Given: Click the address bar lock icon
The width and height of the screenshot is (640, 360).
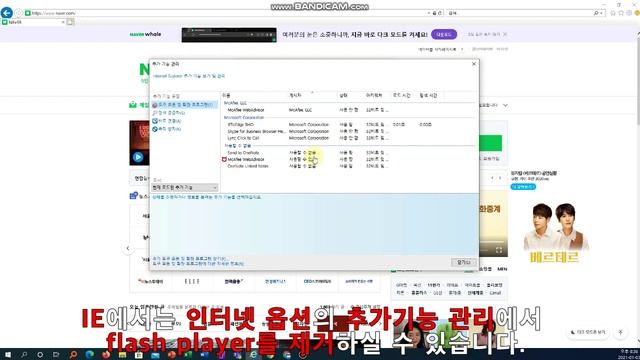Looking at the screenshot, I should [434, 13].
